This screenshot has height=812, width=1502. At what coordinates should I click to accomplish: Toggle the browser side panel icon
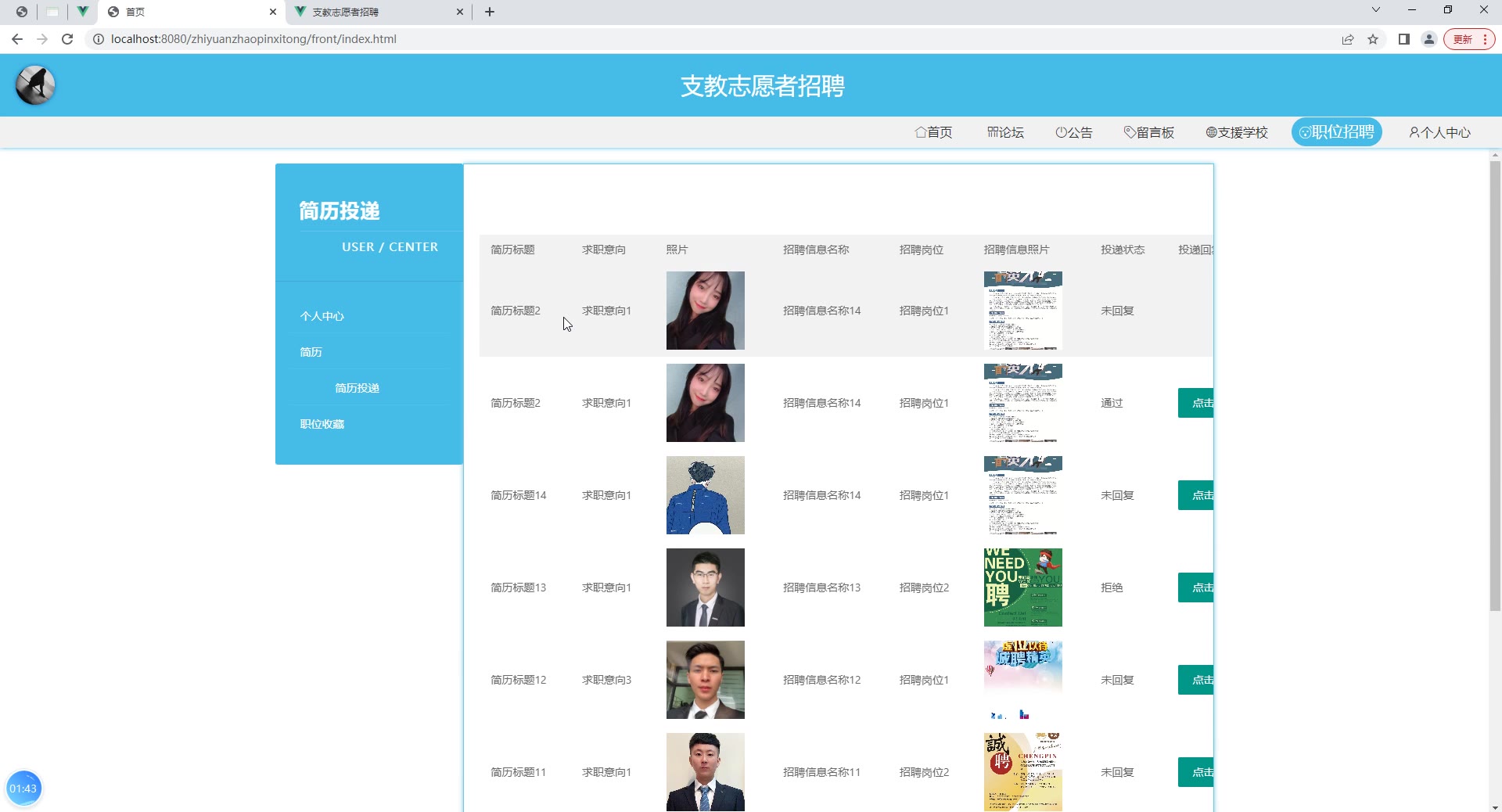tap(1403, 39)
